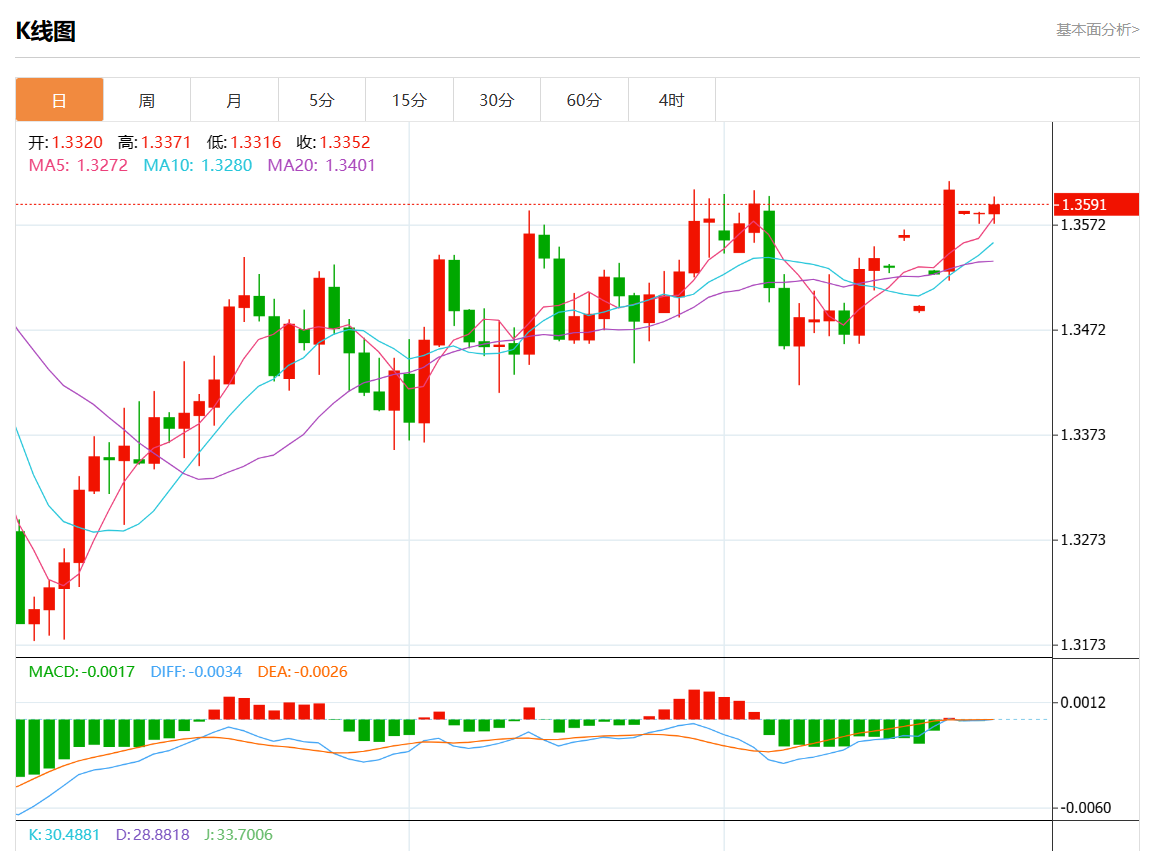The image size is (1166, 851).
Task: Click the MA20 indicator label
Action: pyautogui.click(x=321, y=165)
